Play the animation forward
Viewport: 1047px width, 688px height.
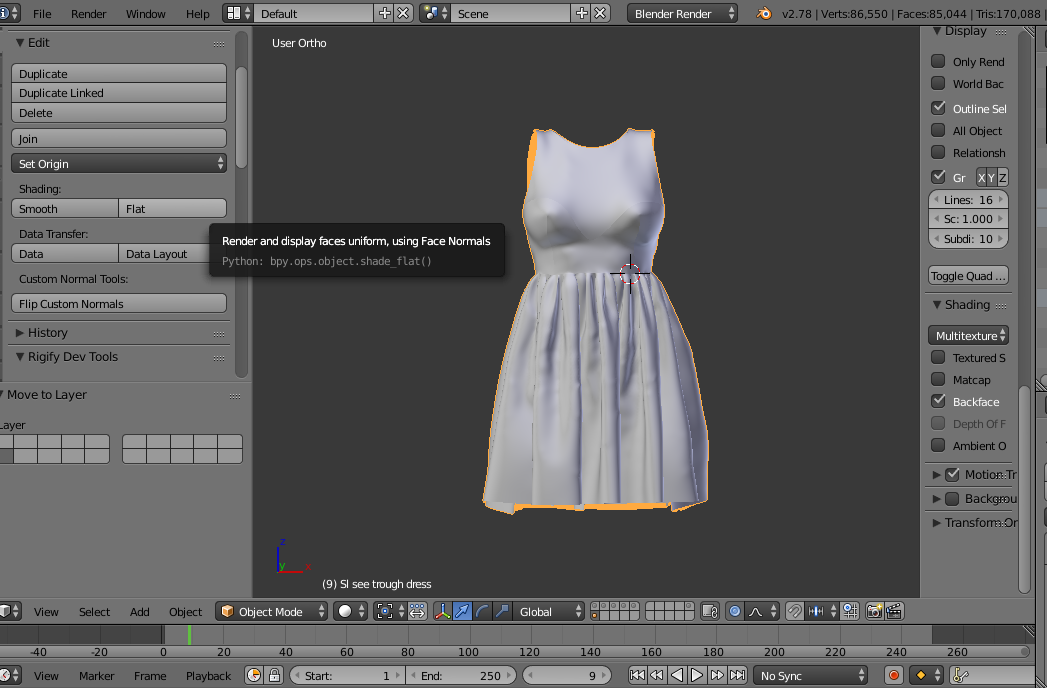coord(697,676)
